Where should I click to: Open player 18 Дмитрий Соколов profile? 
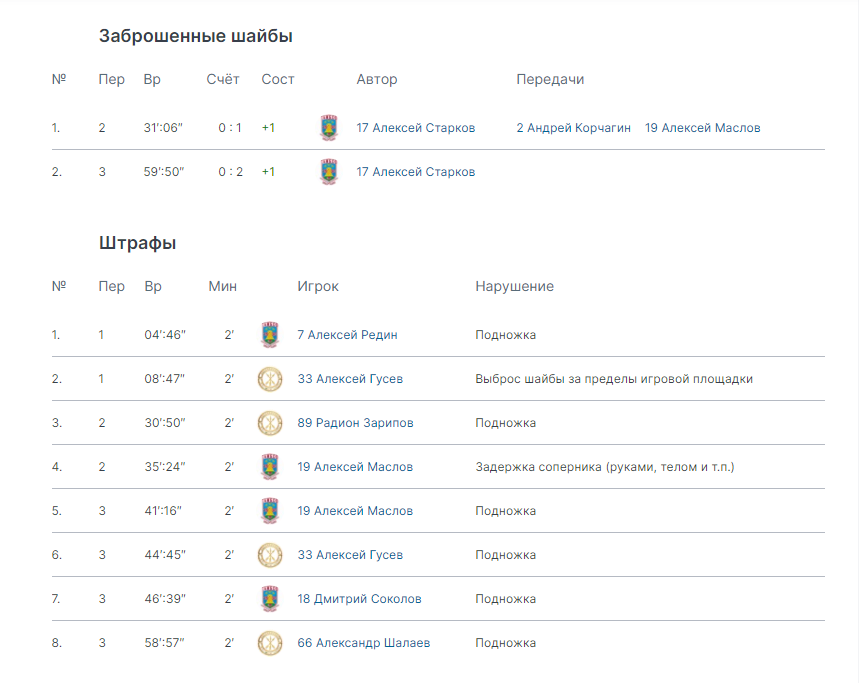pyautogui.click(x=359, y=599)
